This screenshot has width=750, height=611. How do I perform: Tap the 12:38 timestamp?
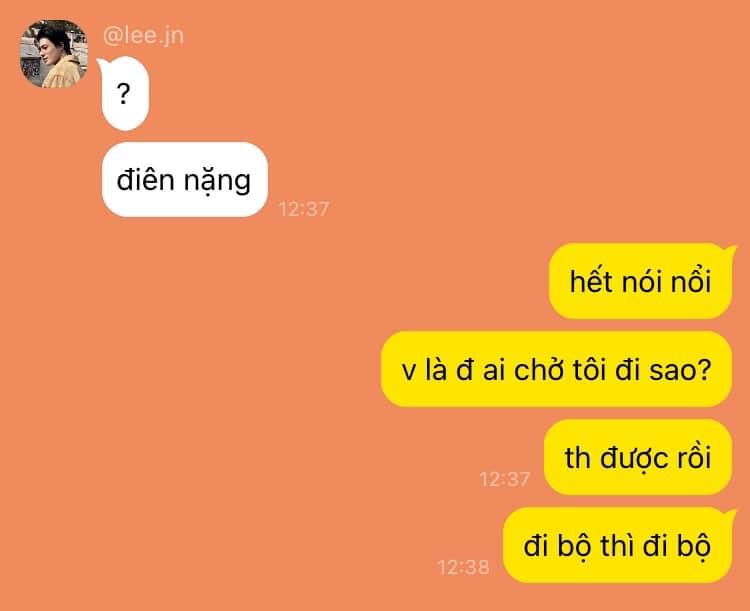pyautogui.click(x=463, y=567)
